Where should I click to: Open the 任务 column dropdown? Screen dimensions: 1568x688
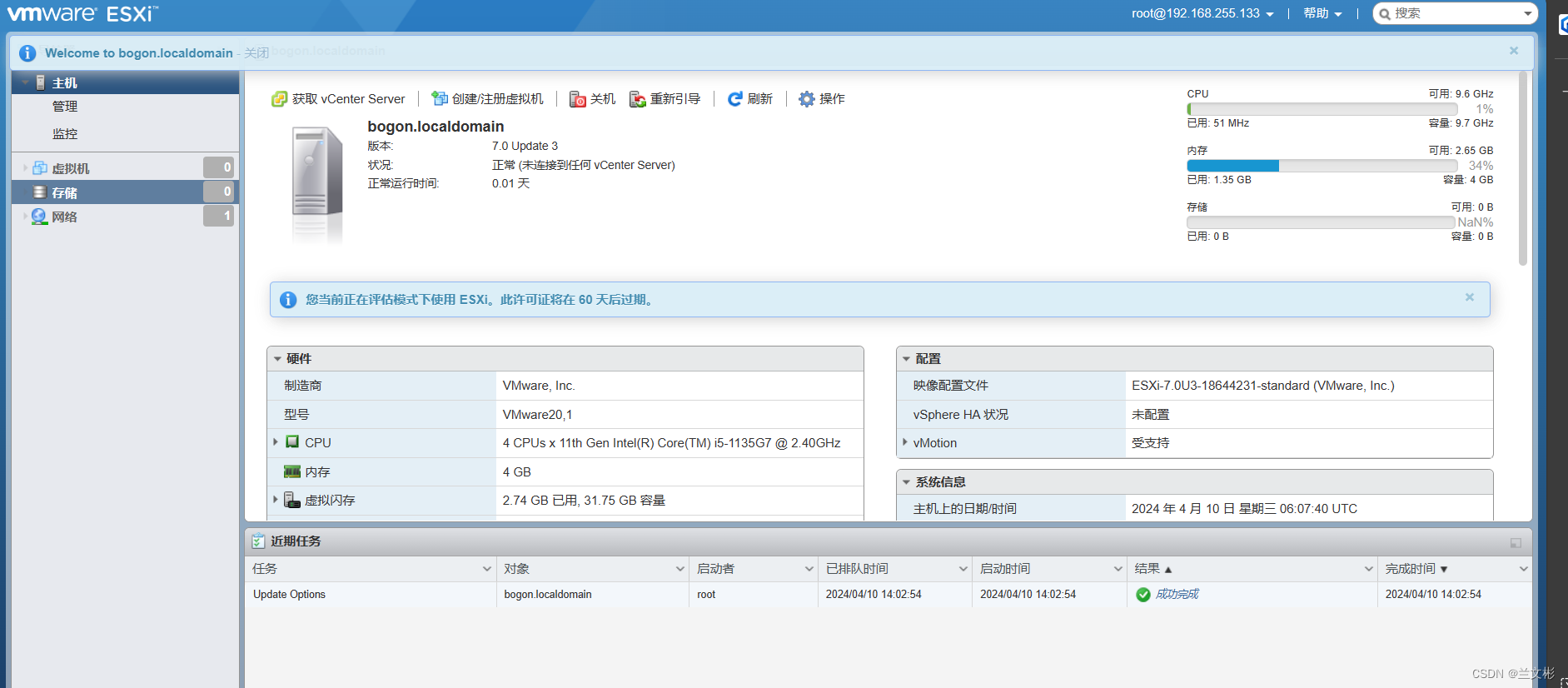487,569
